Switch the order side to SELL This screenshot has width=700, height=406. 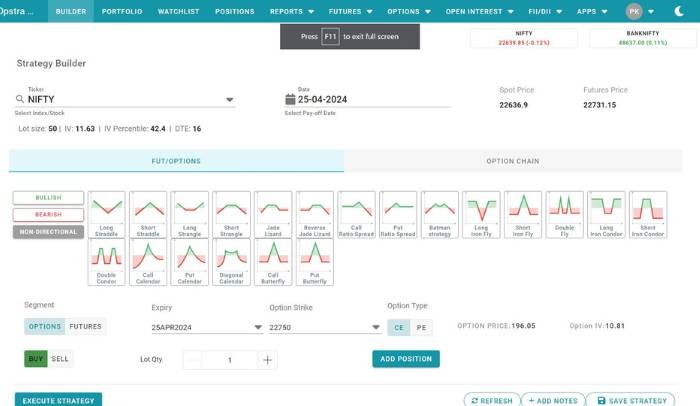pos(60,358)
